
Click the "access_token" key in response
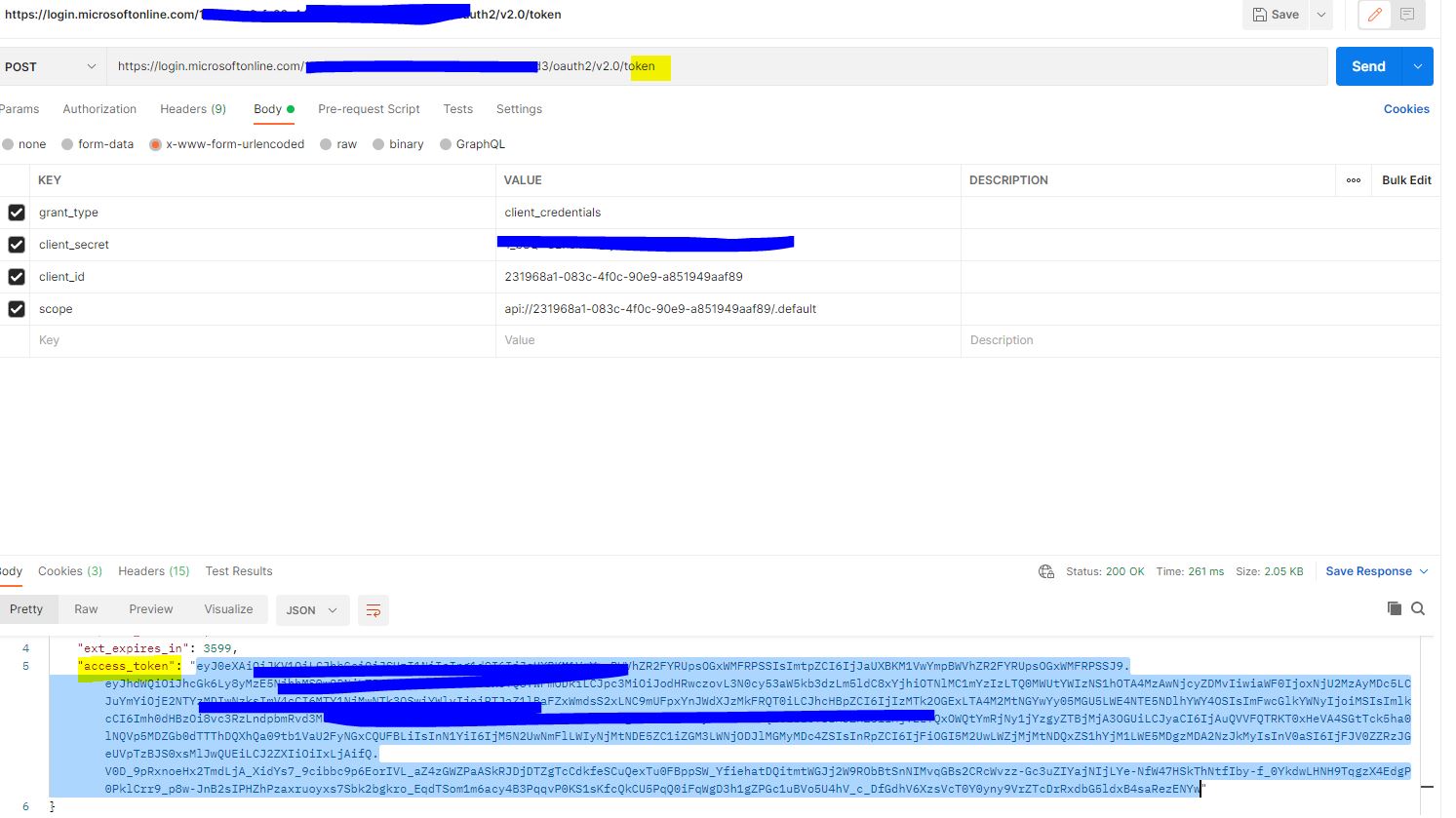pos(126,666)
